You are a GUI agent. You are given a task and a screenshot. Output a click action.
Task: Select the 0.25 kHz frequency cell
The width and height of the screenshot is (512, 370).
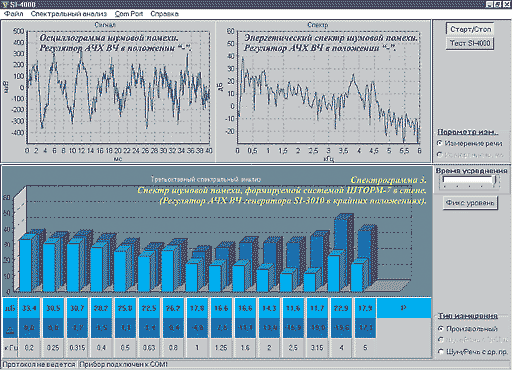53,348
